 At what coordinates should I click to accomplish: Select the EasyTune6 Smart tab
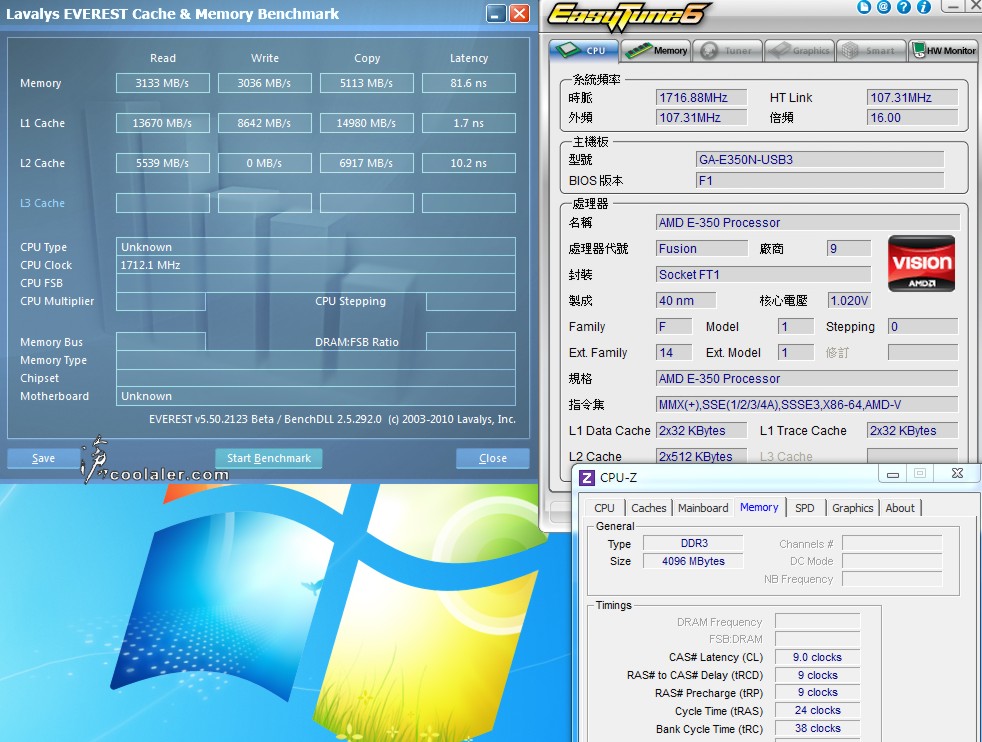(x=871, y=51)
